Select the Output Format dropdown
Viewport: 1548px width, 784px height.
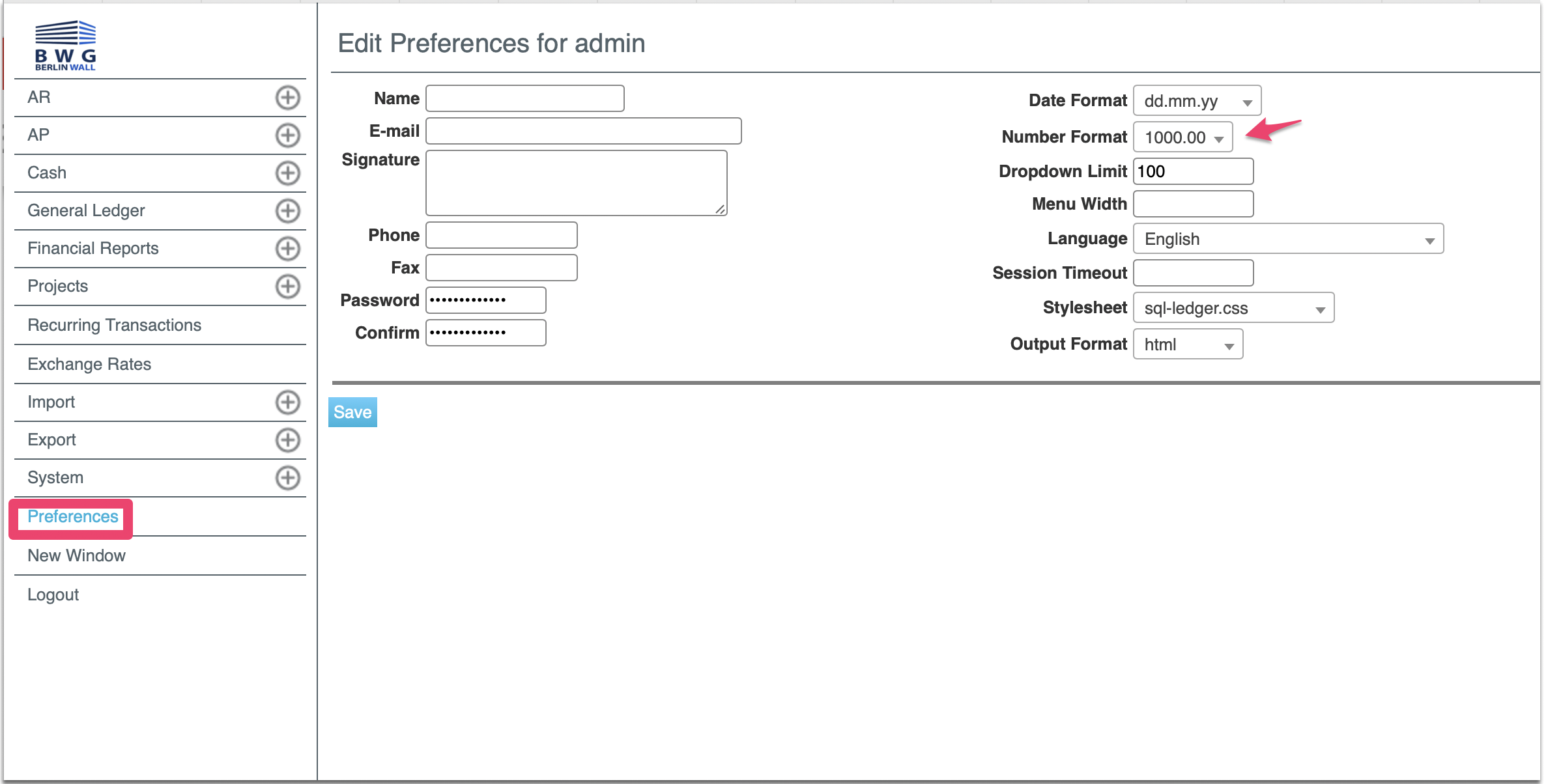tap(1188, 344)
